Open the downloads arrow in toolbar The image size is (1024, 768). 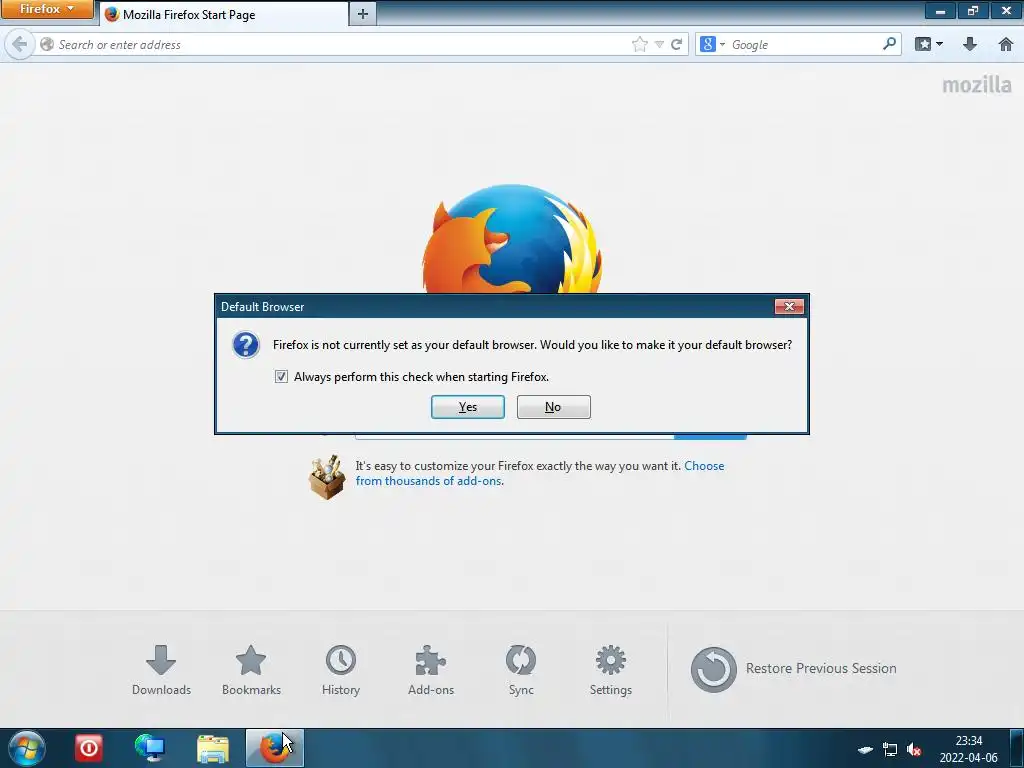click(x=970, y=44)
